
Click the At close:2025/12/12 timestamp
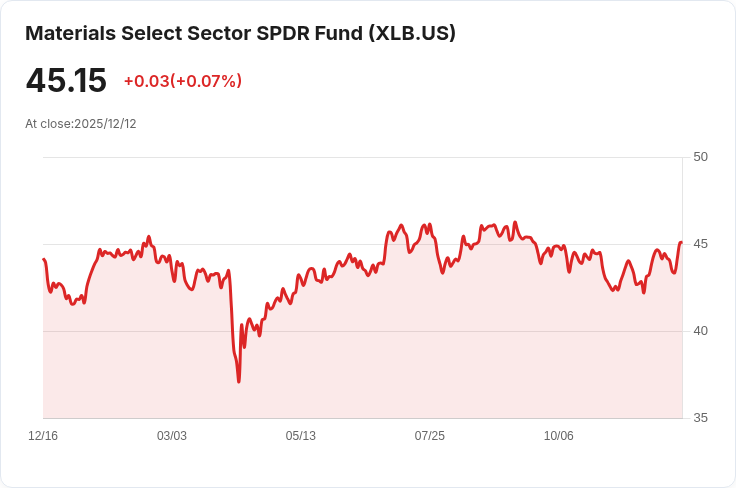click(81, 124)
